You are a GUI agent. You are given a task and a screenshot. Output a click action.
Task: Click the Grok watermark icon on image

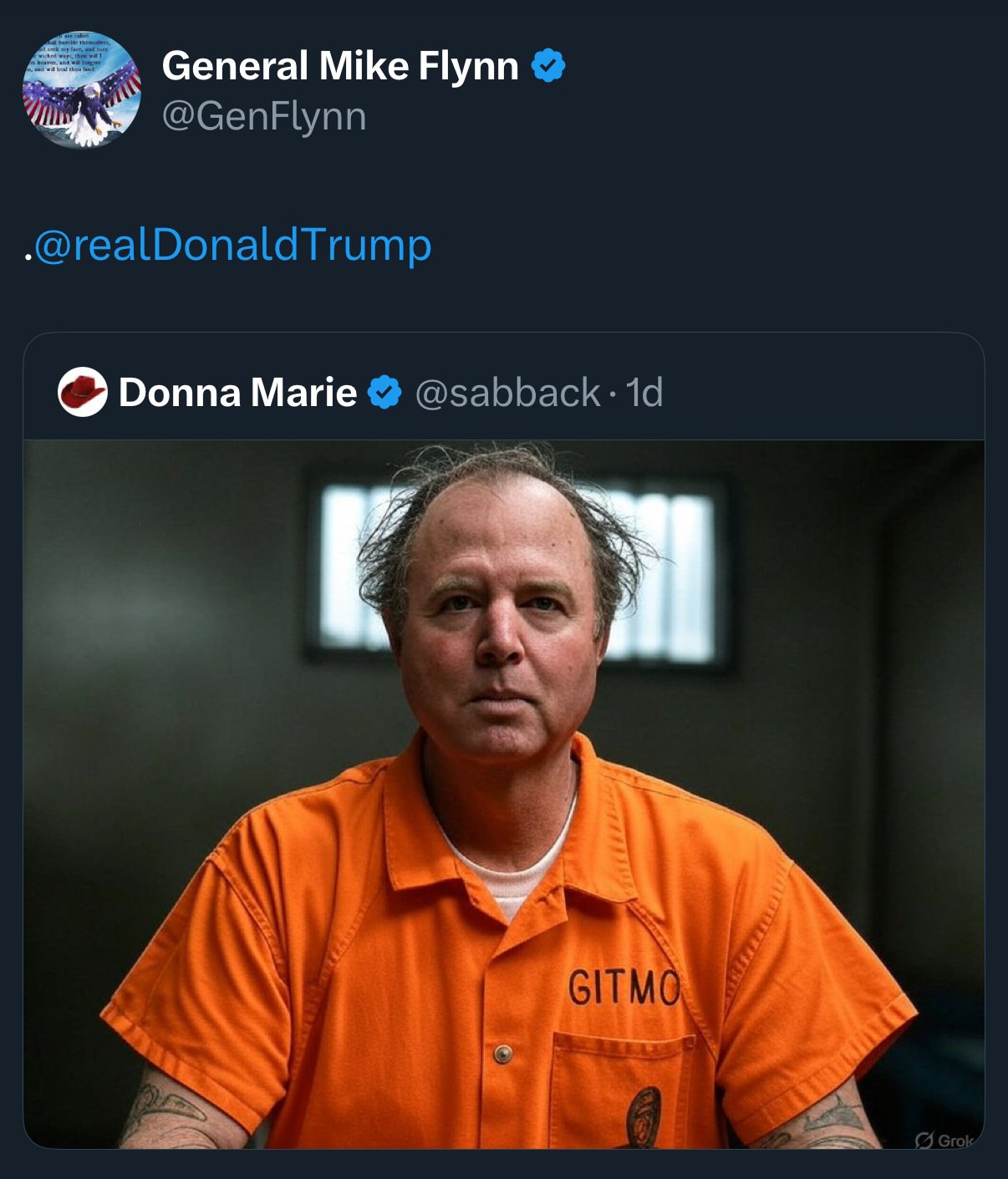(x=924, y=1140)
